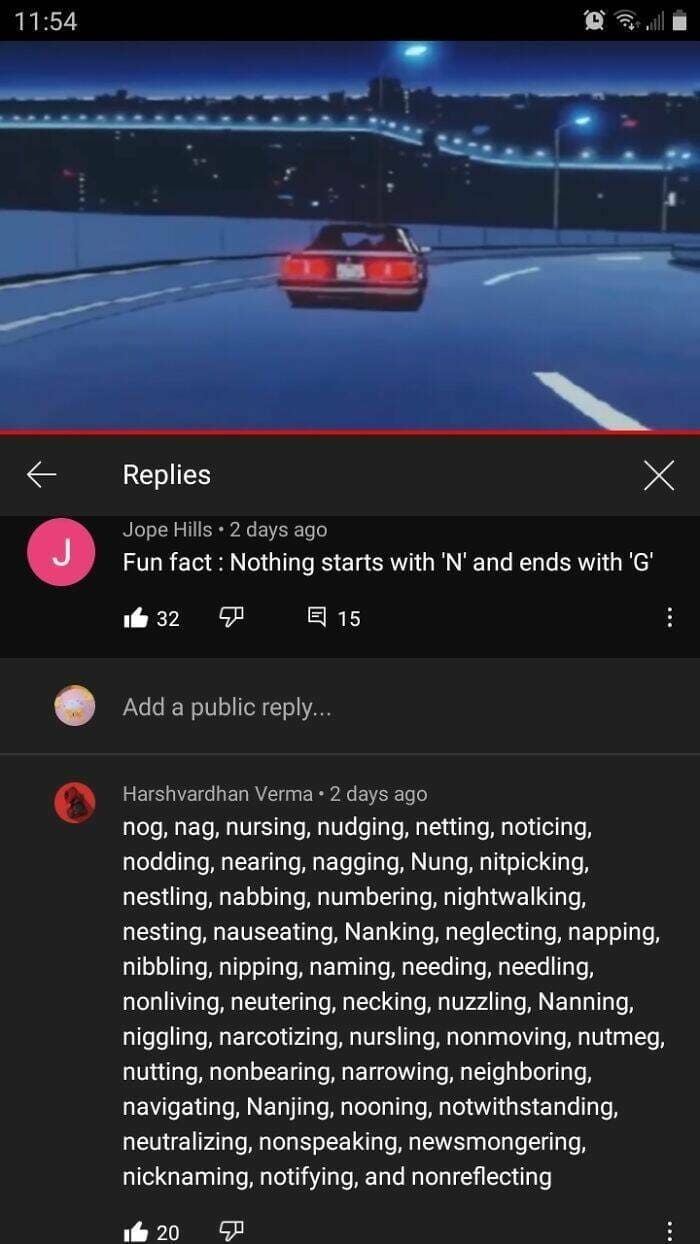Screen dimensions: 700x1244
Task: Select the Replies header title
Action: point(166,475)
